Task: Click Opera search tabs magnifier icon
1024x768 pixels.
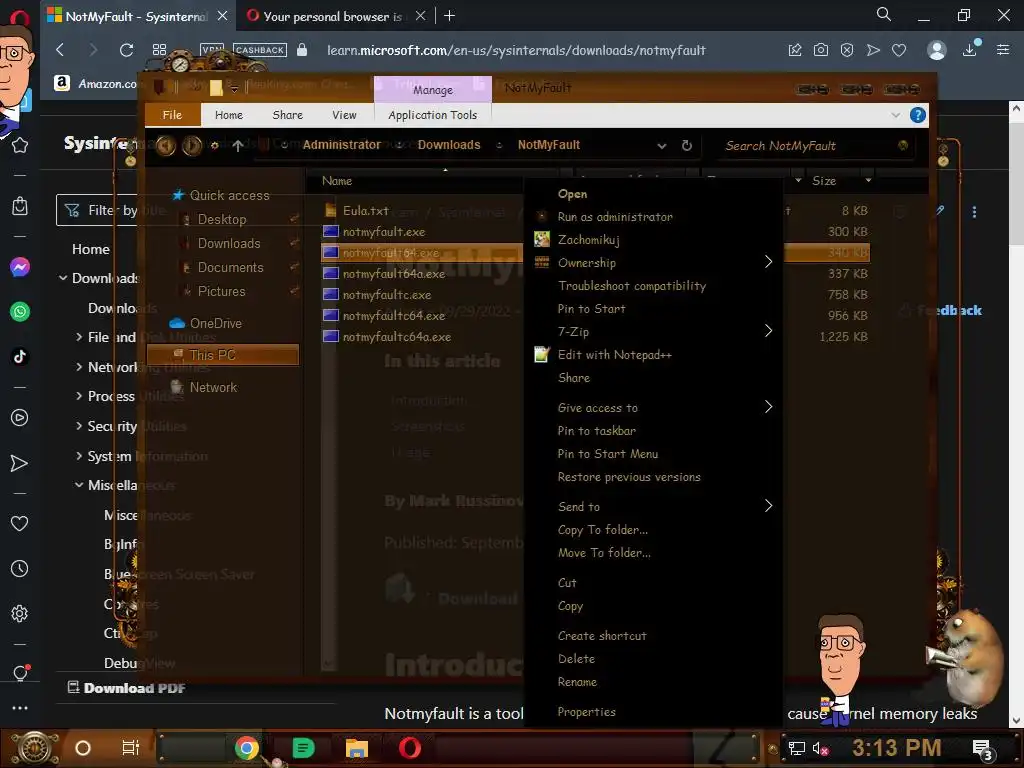Action: coord(884,14)
